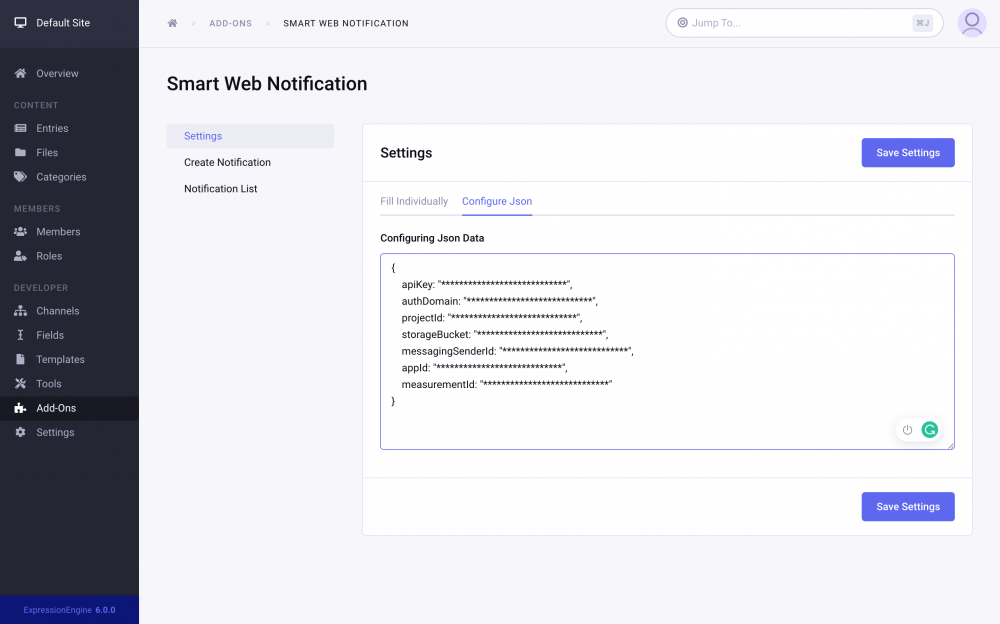Screen dimensions: 1000x624
Task: Open the user profile avatar
Action: 971,23
